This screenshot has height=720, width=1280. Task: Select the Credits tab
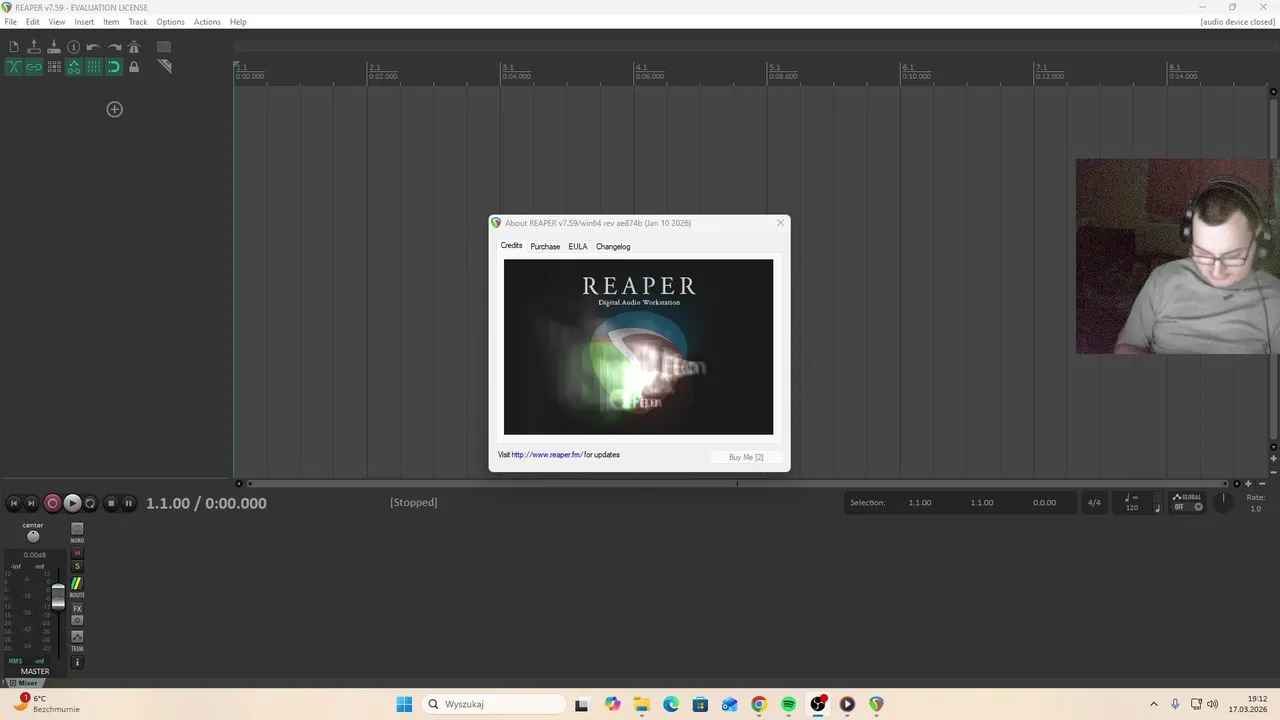pyautogui.click(x=511, y=246)
